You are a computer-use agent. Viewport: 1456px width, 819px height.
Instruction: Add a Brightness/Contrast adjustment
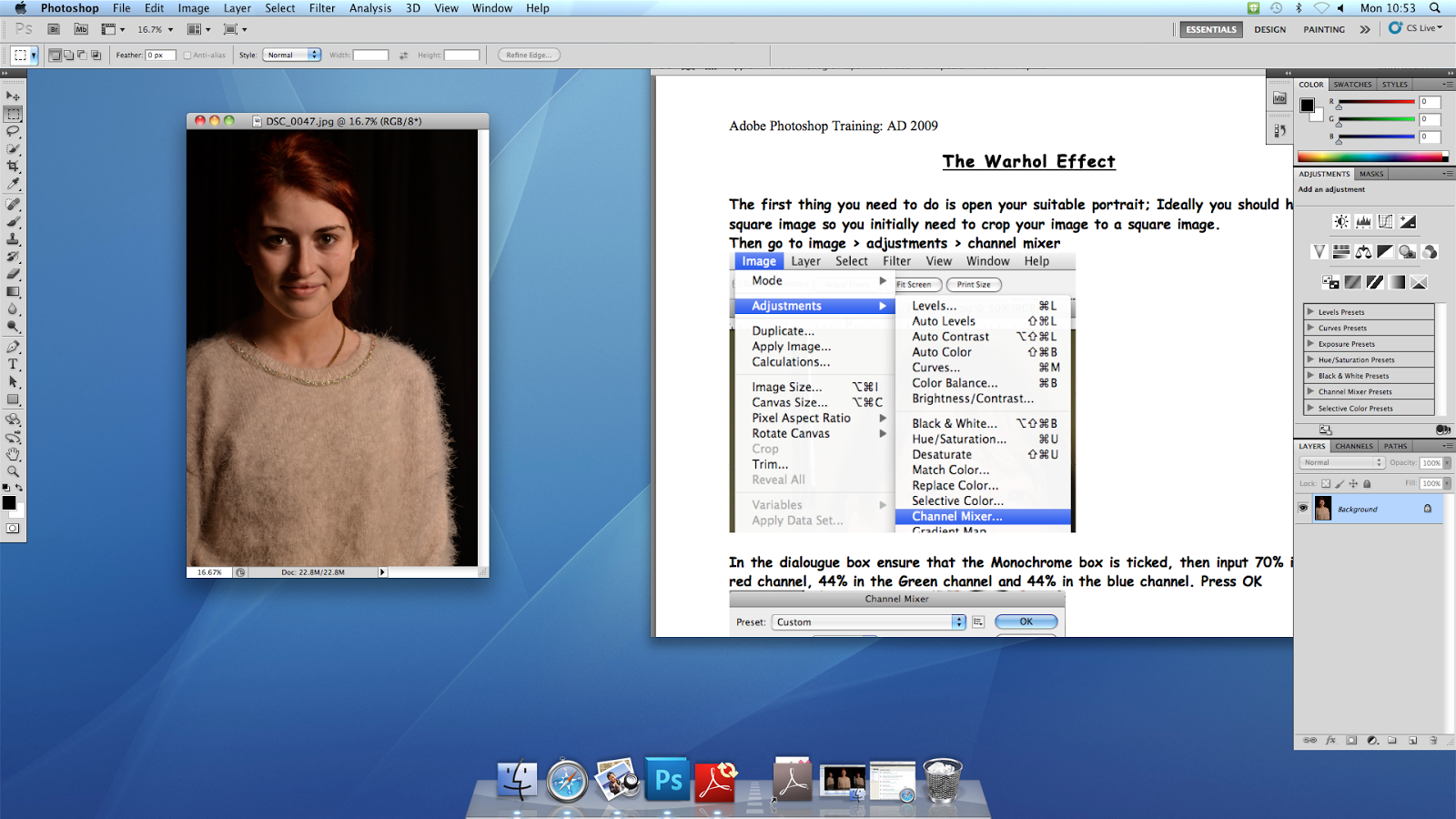[x=1340, y=221]
